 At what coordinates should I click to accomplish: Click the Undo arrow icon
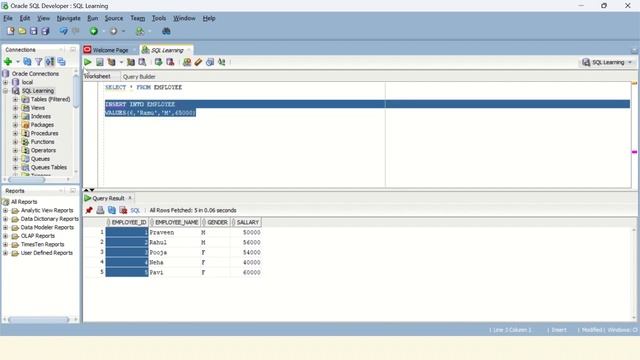point(63,31)
